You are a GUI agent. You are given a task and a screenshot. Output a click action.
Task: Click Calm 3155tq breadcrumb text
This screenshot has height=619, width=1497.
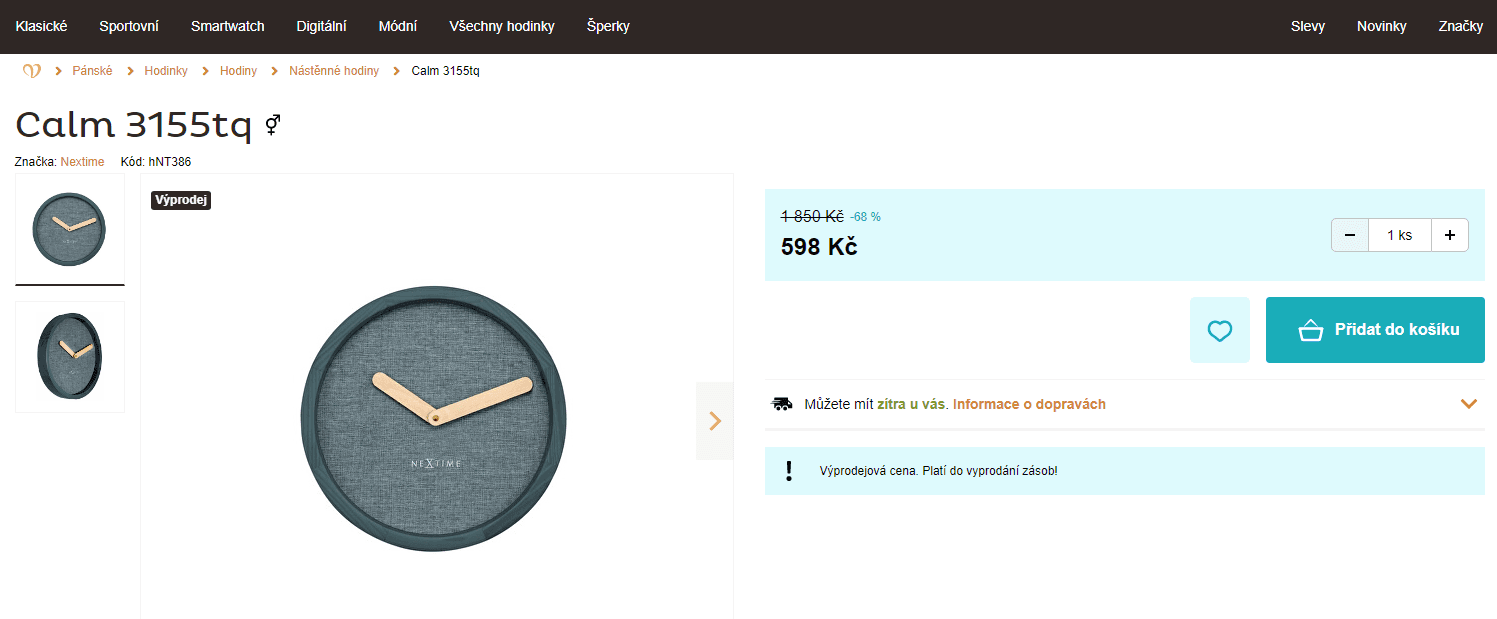point(446,71)
